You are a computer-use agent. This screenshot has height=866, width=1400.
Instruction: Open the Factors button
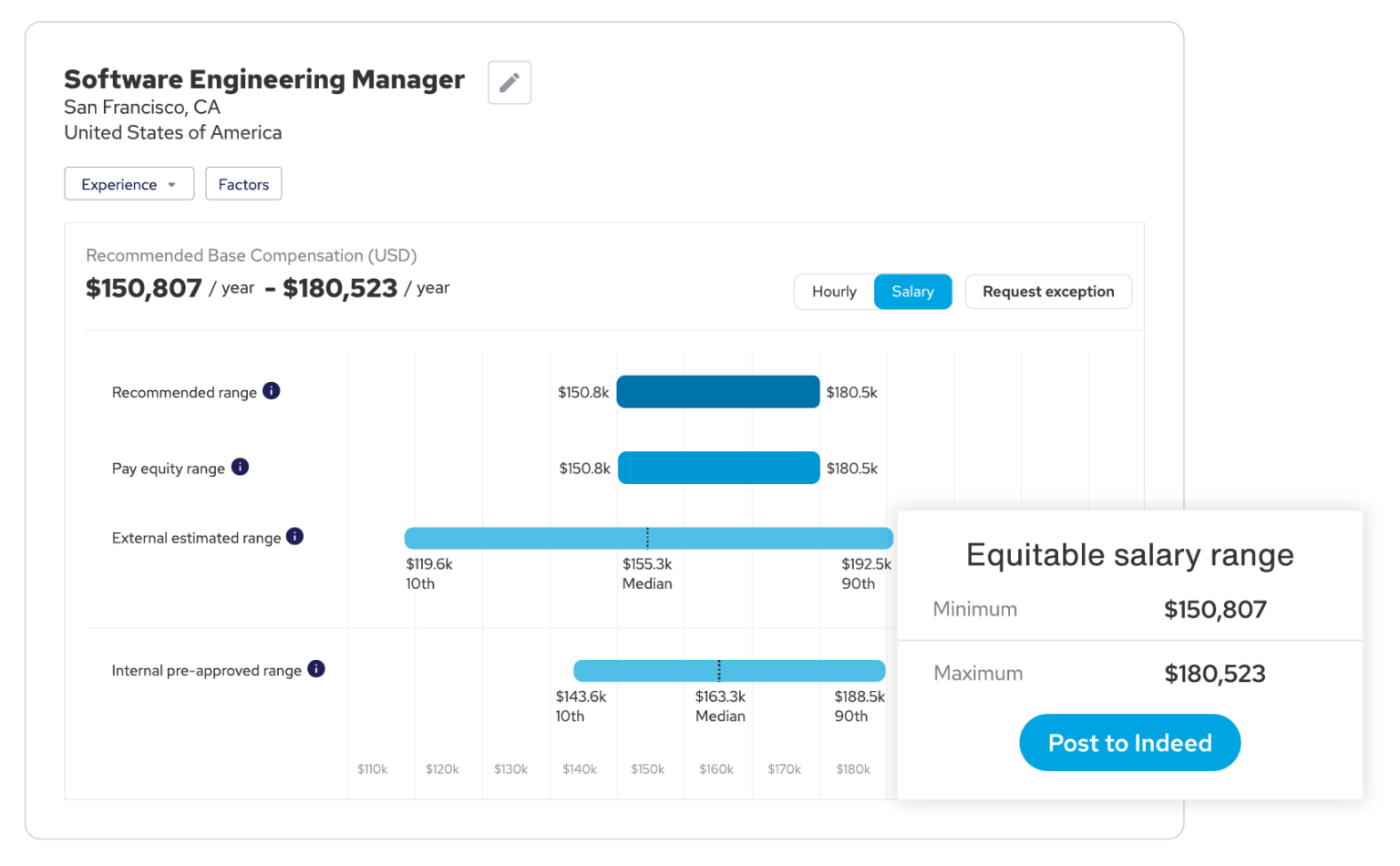(243, 184)
